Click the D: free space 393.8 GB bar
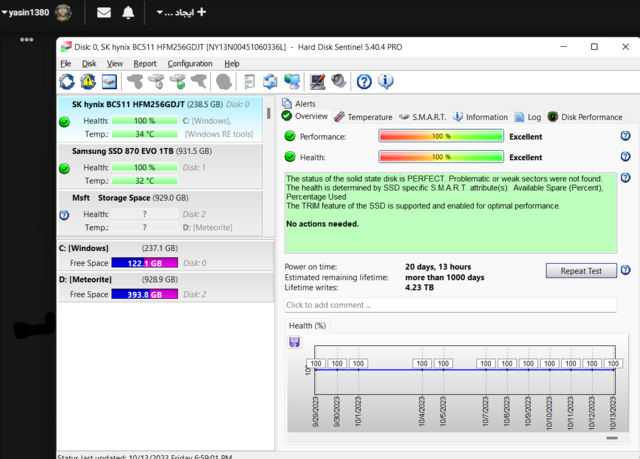 (x=144, y=294)
